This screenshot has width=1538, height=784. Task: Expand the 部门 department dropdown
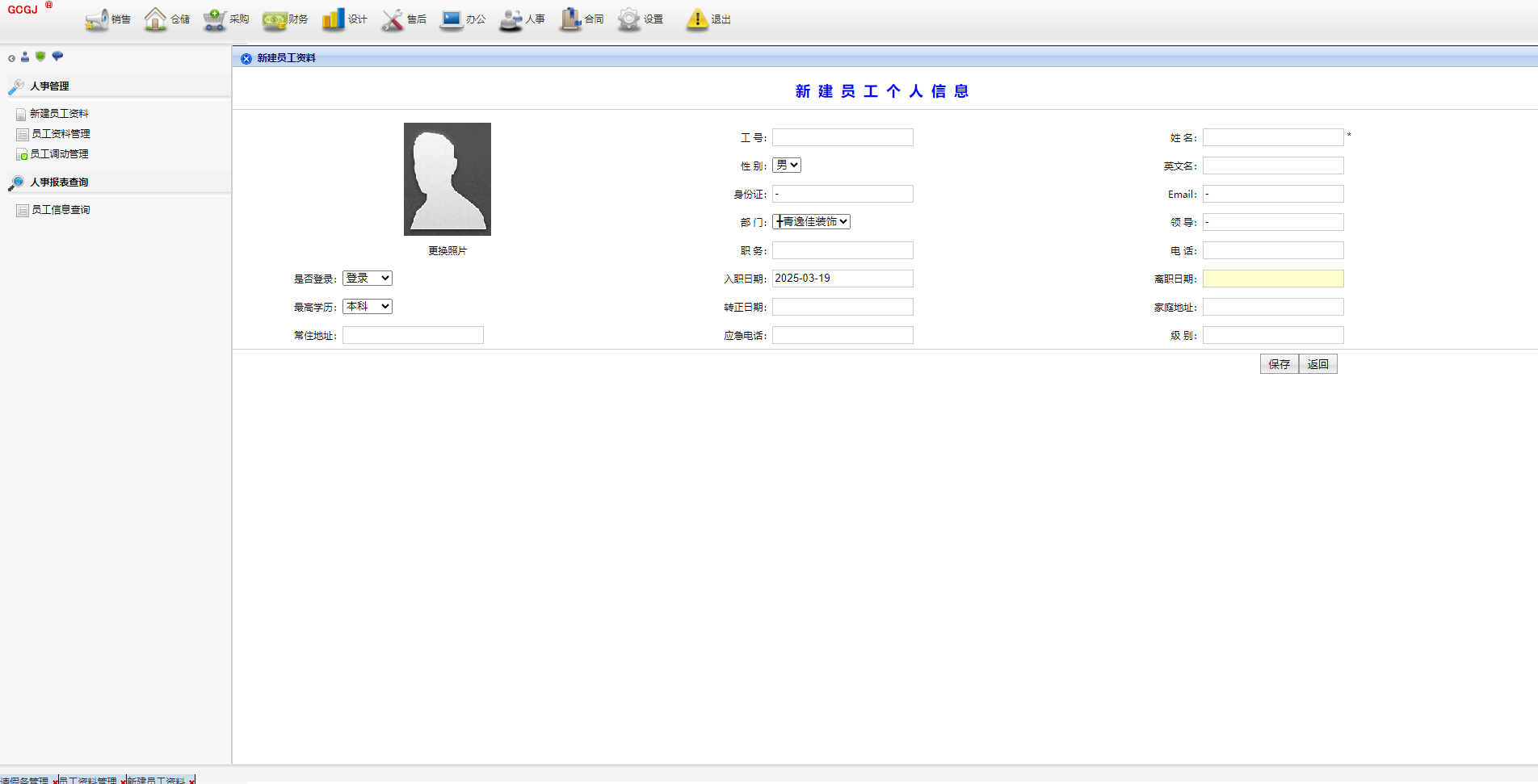(x=811, y=222)
